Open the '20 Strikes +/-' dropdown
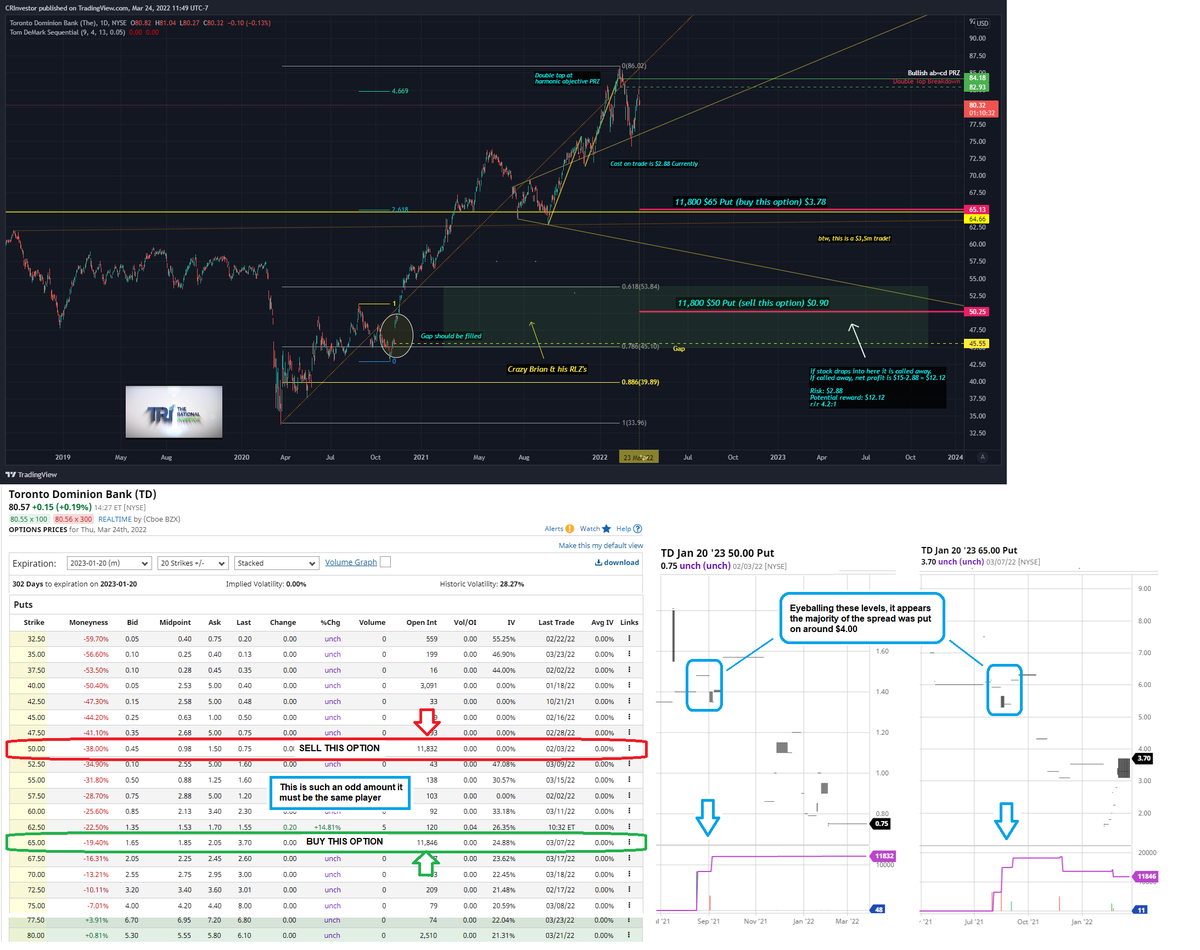 click(x=193, y=563)
